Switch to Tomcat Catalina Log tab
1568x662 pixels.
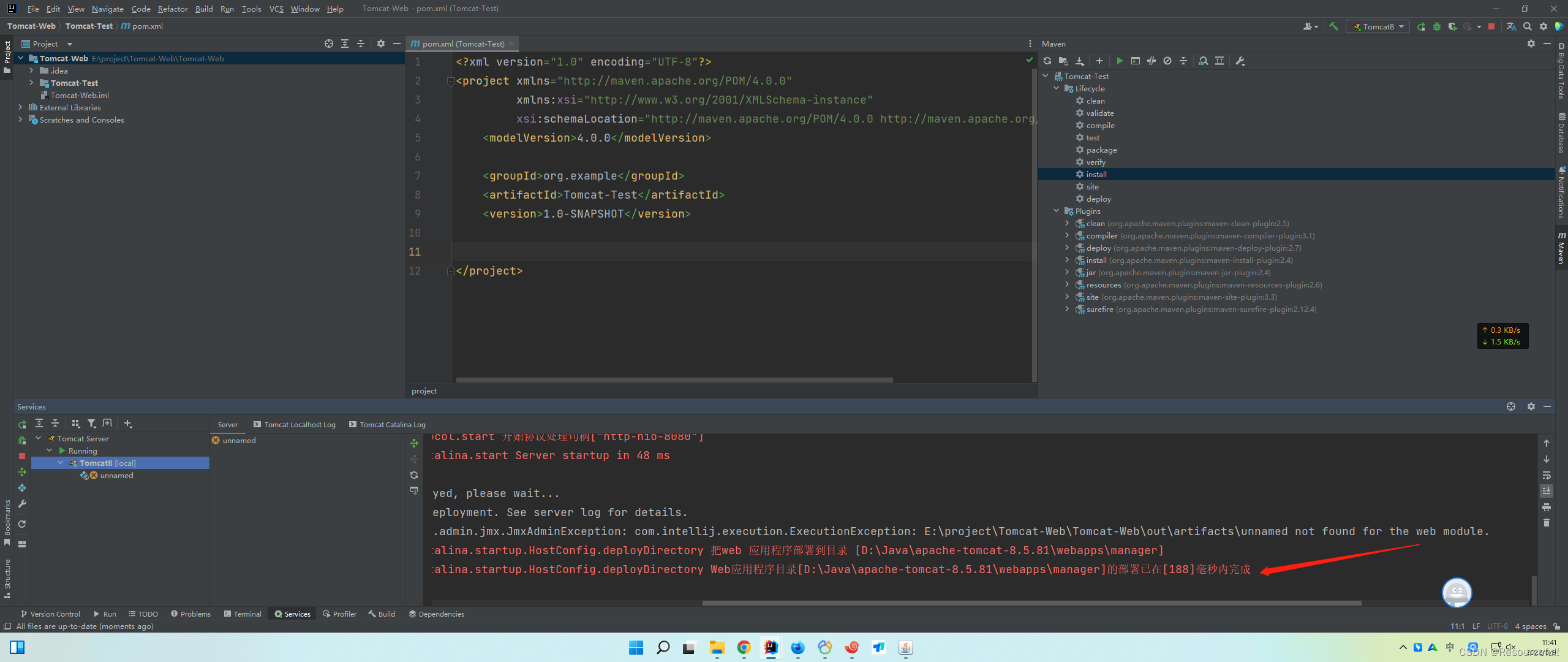pyautogui.click(x=386, y=424)
